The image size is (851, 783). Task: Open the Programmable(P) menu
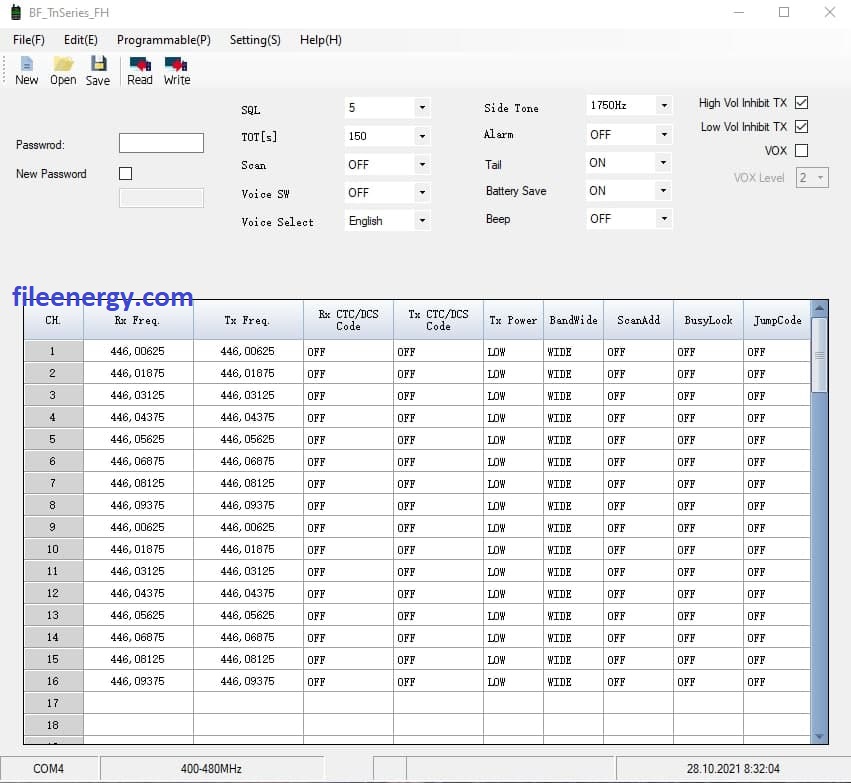click(x=163, y=40)
